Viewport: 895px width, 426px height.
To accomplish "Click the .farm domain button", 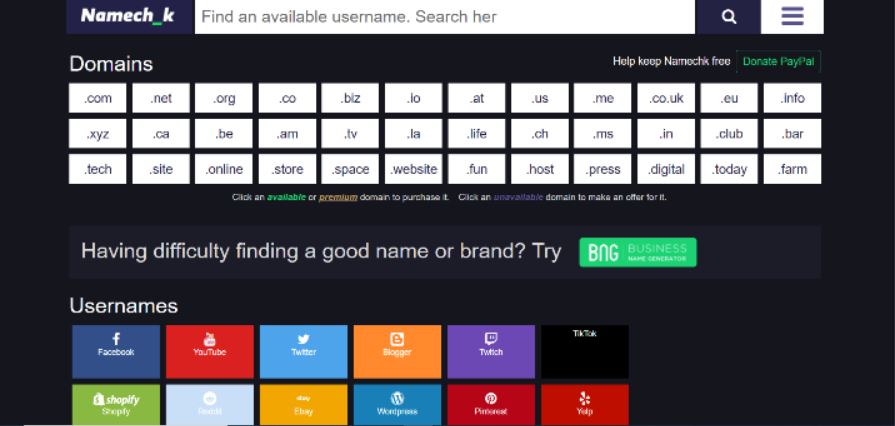I will point(793,169).
